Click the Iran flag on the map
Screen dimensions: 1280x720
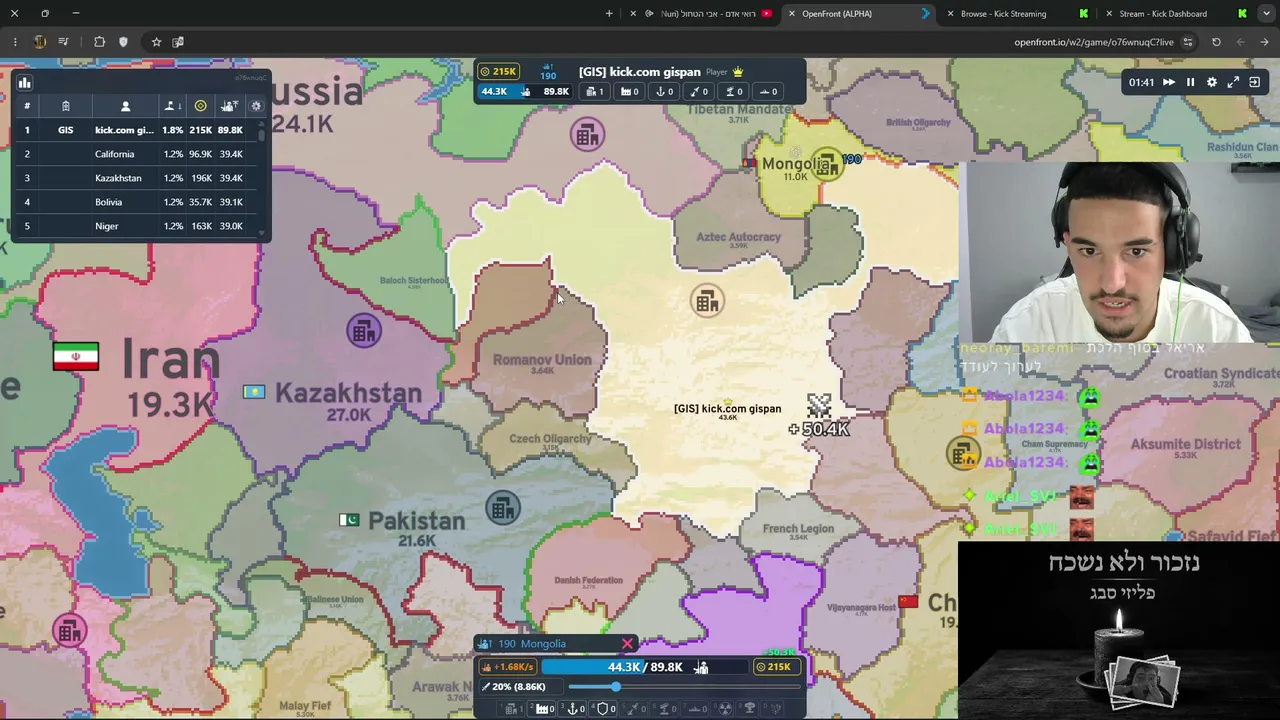[x=76, y=357]
